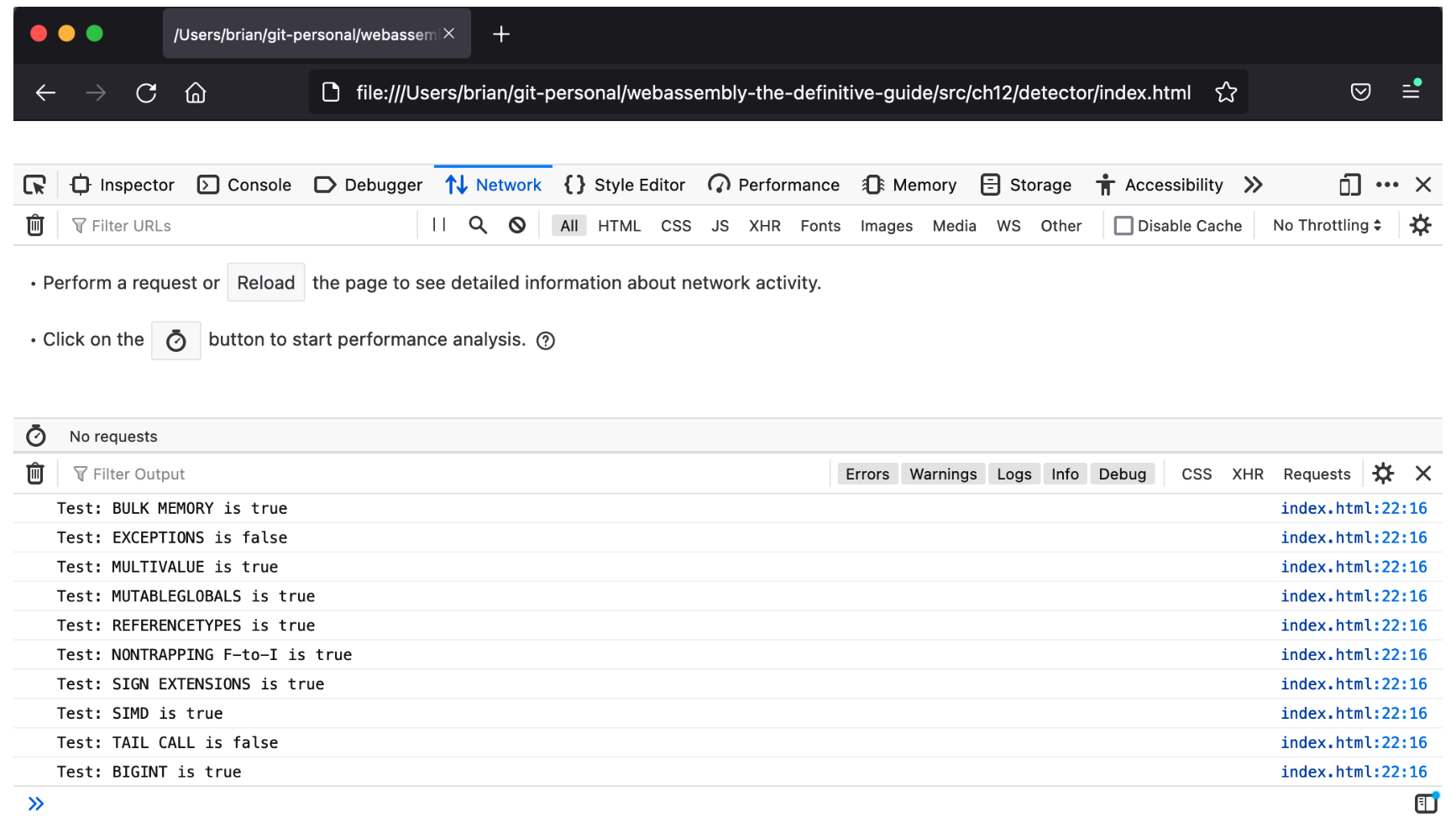Open the Performance tab
1456x833 pixels.
point(773,185)
